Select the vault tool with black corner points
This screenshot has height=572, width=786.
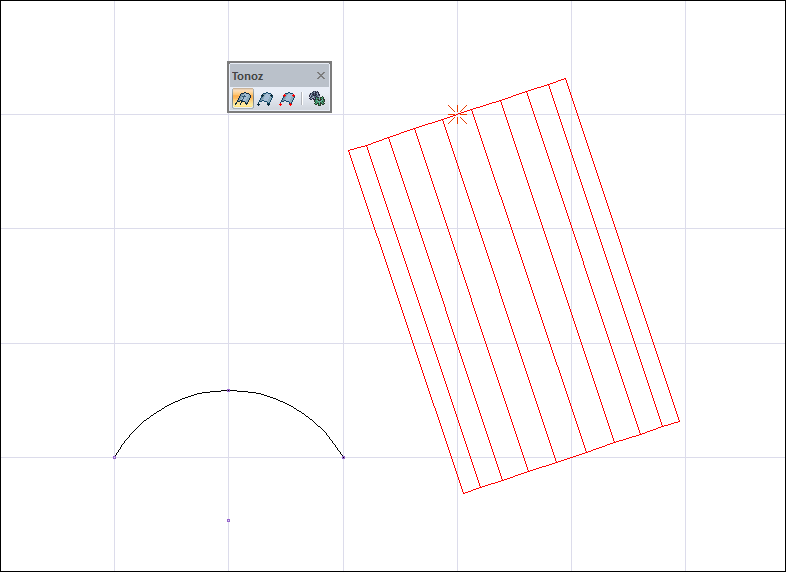(265, 99)
